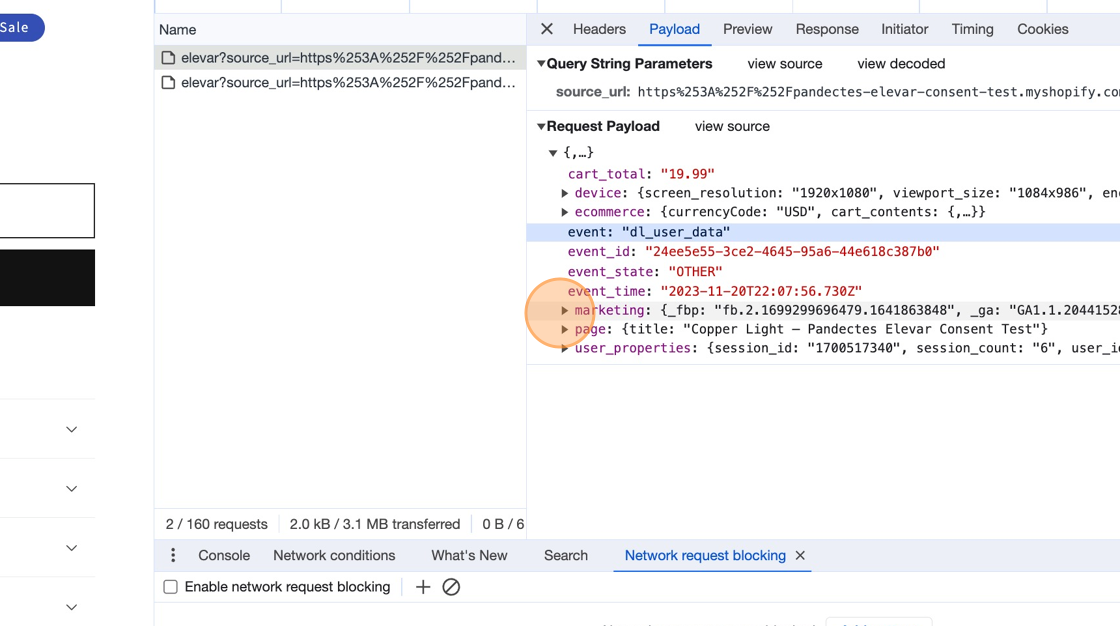Open the drawer three-dot menu
This screenshot has width=1120, height=626.
(x=173, y=555)
